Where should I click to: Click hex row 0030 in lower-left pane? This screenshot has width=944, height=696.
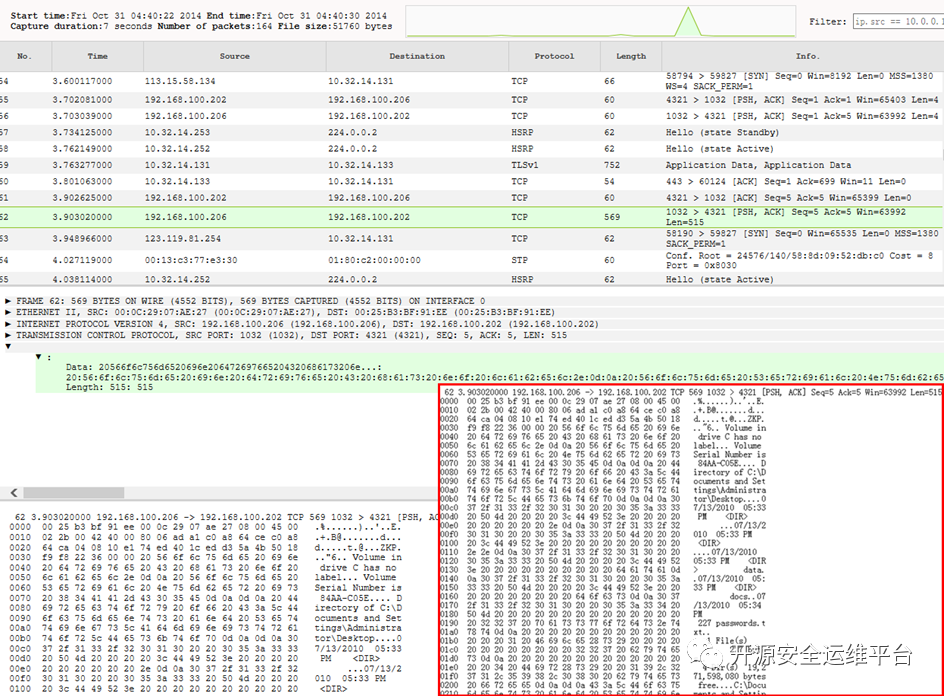pyautogui.click(x=205, y=558)
